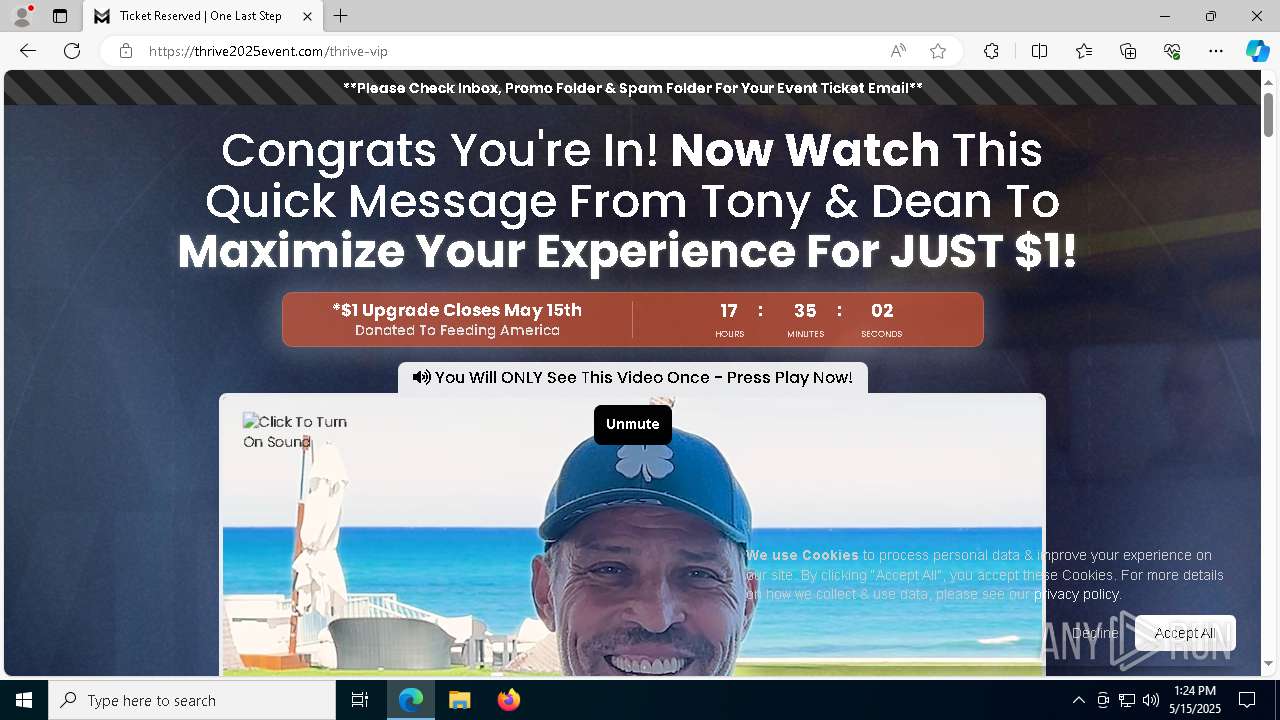Image resolution: width=1280 pixels, height=720 pixels.
Task: Open Read Aloud in address bar
Action: (x=898, y=51)
